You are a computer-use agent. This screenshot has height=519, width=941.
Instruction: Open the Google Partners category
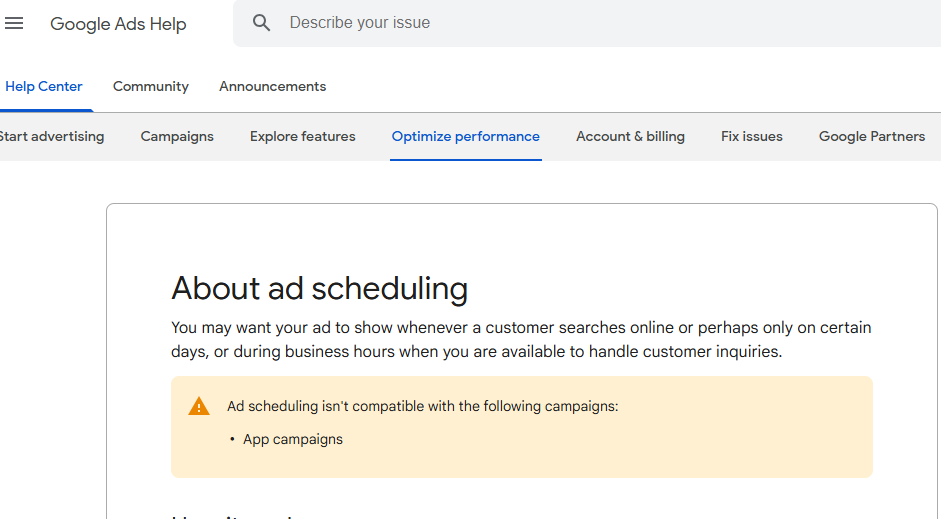tap(871, 136)
